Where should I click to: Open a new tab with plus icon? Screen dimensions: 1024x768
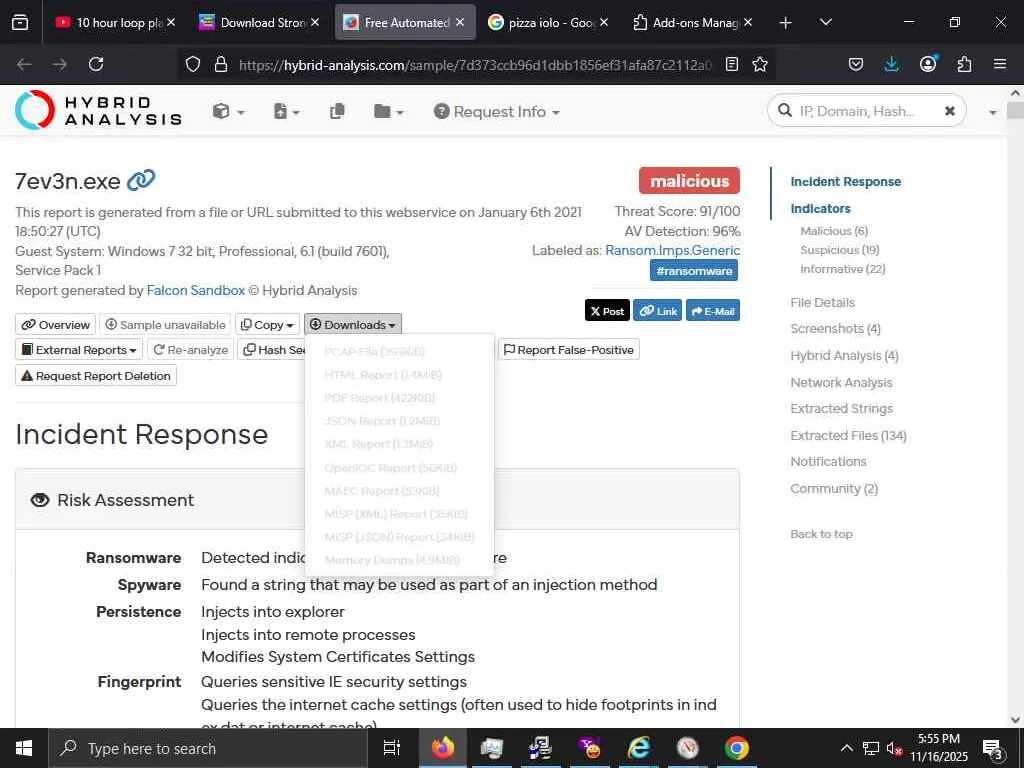(786, 22)
